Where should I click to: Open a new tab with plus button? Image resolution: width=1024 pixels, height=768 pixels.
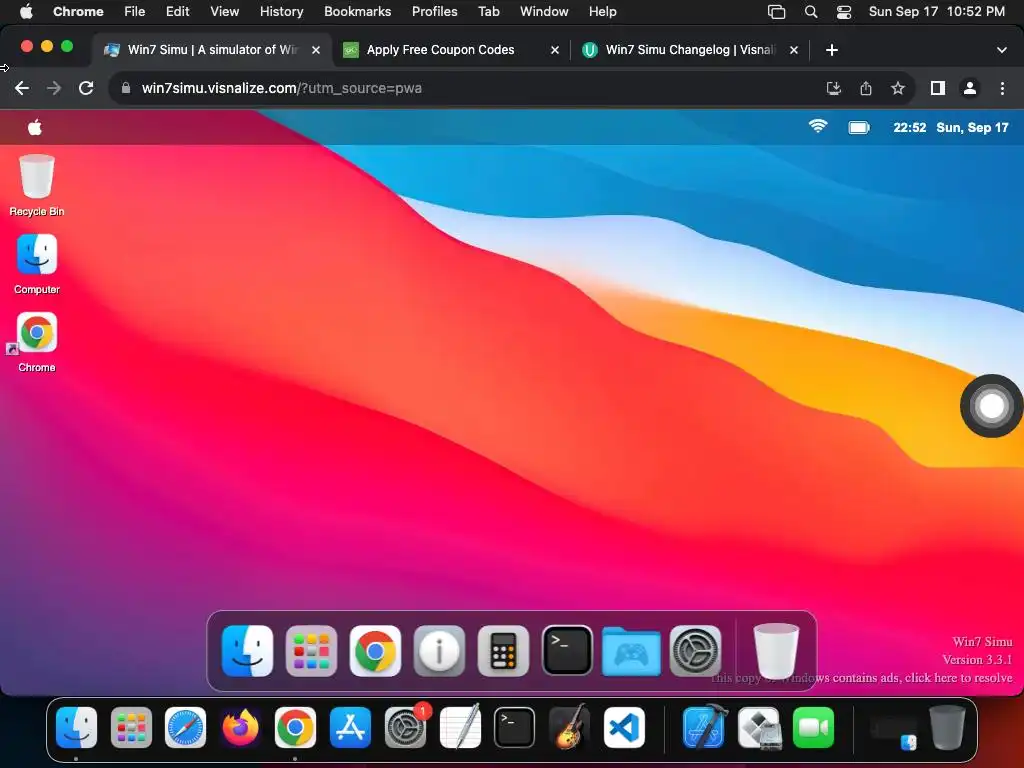[831, 50]
